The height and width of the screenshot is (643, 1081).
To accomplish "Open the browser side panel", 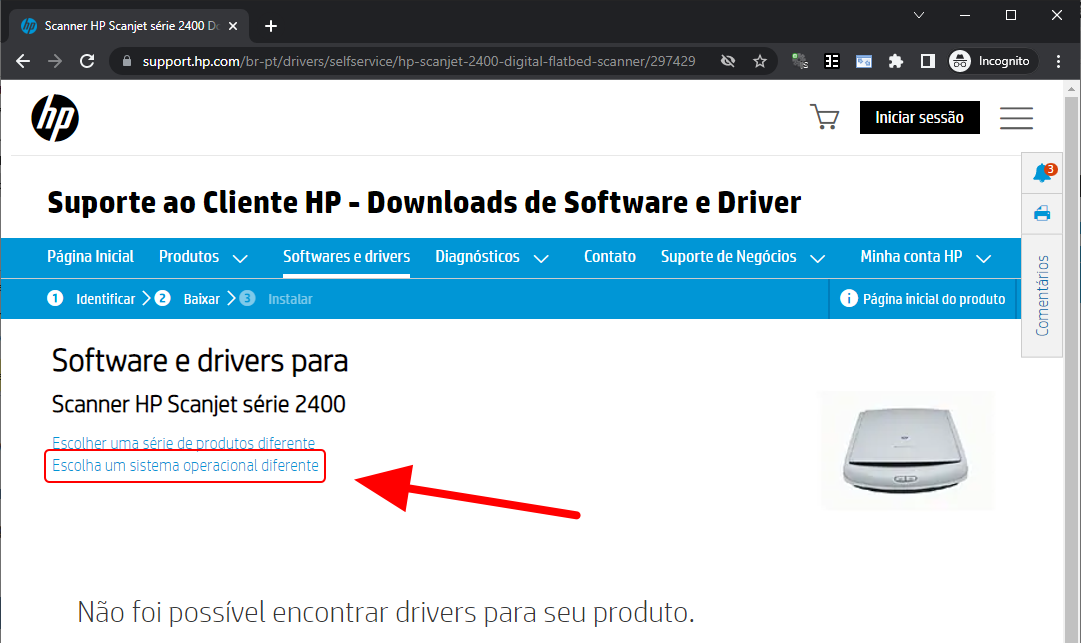I will (x=928, y=61).
